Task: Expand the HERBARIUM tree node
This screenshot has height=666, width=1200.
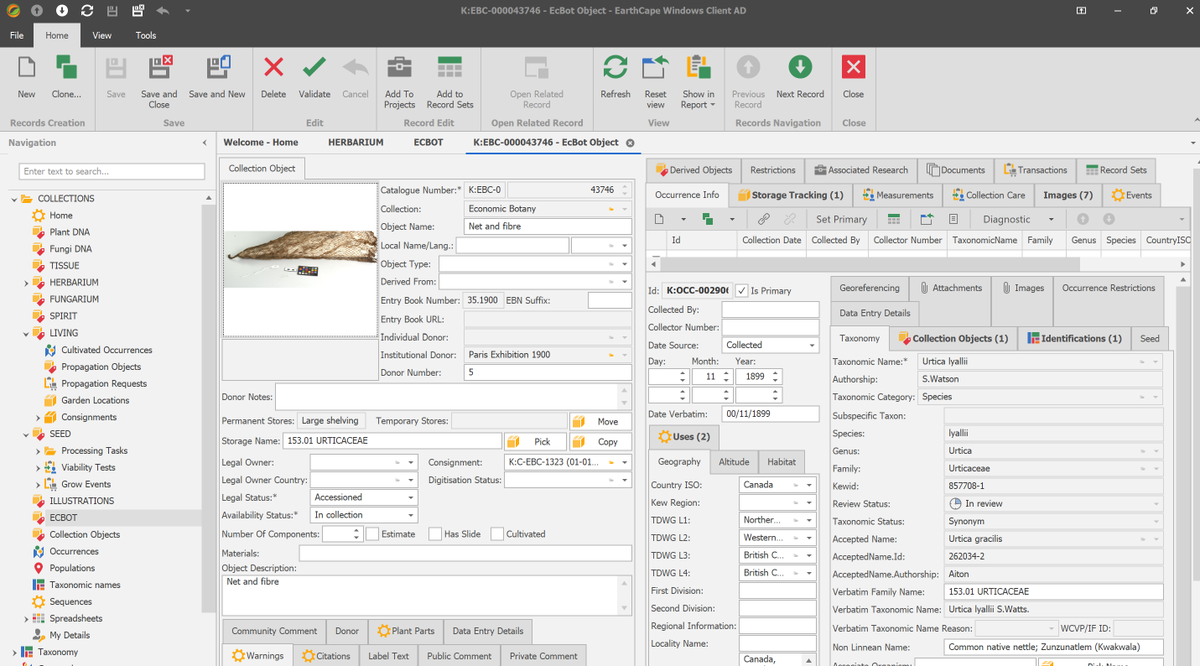Action: click(26, 283)
